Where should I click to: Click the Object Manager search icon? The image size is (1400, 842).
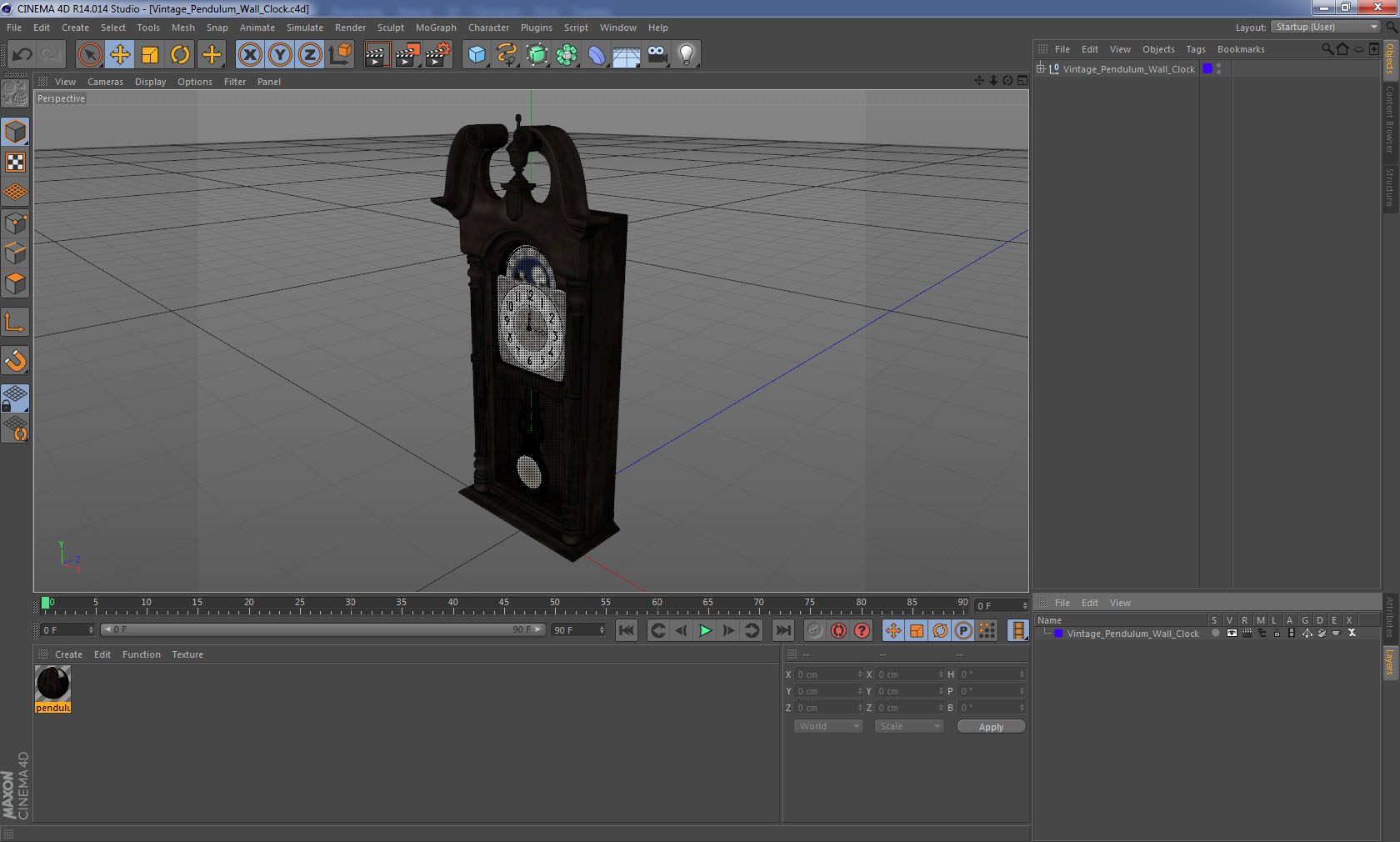[1327, 49]
